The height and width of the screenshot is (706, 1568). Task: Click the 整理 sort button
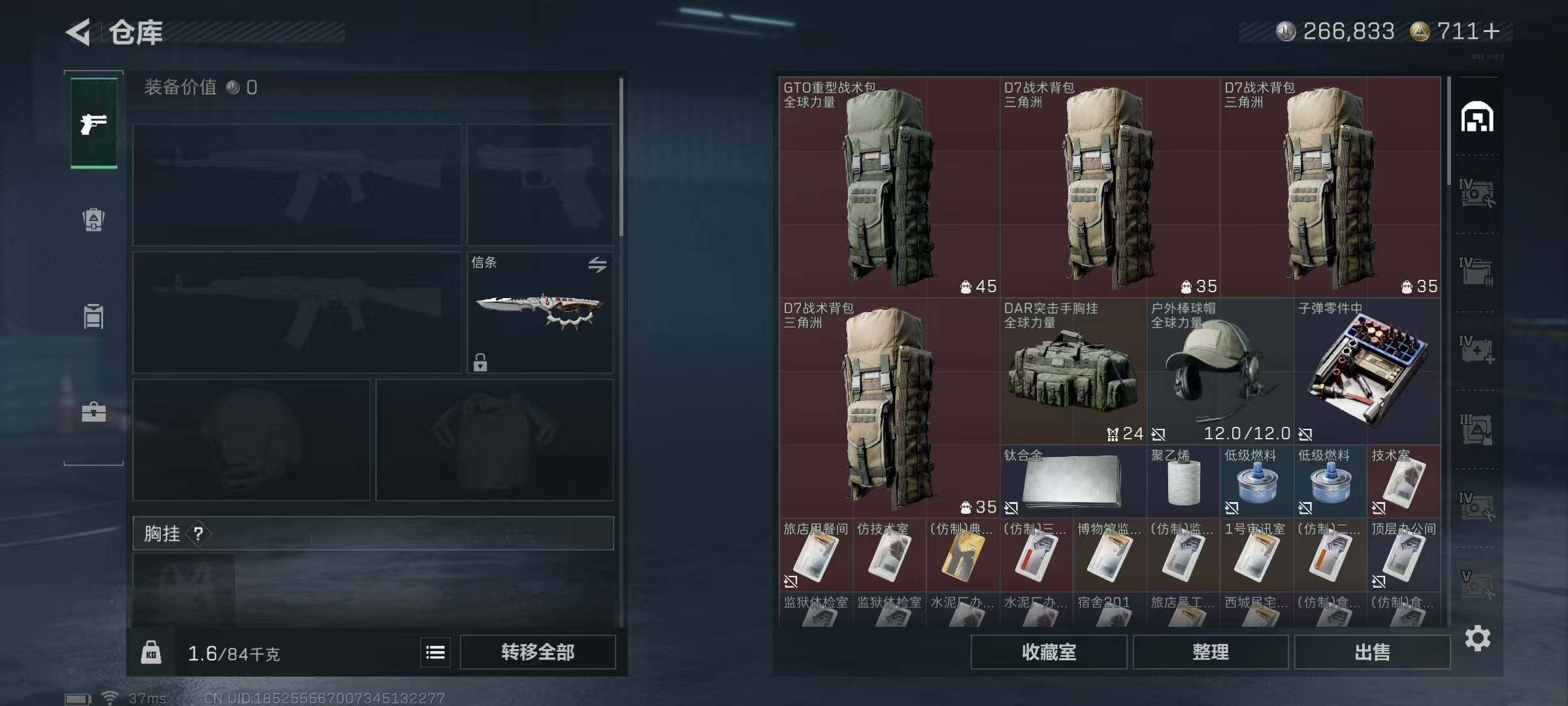pos(1211,652)
